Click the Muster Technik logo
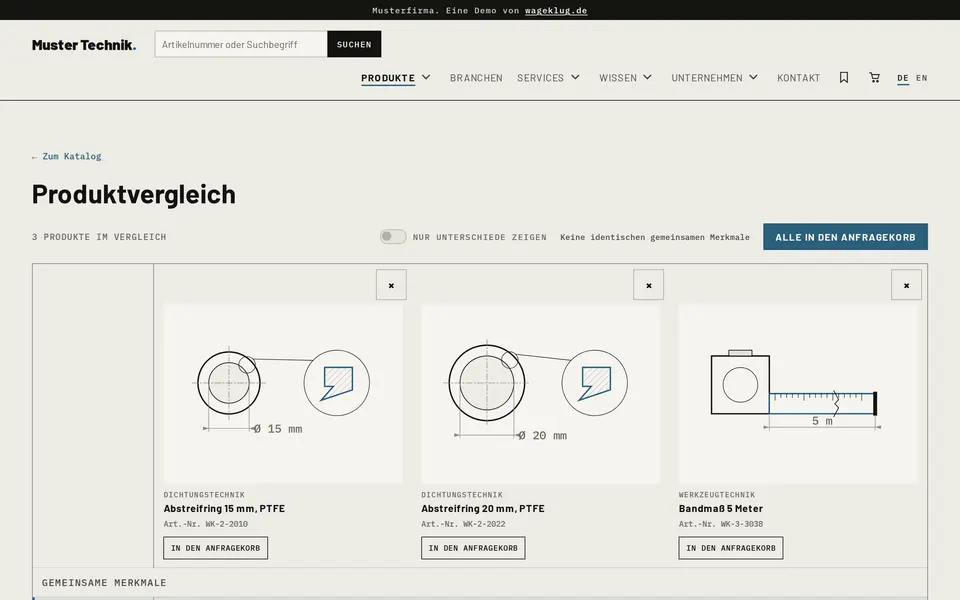 pyautogui.click(x=84, y=45)
